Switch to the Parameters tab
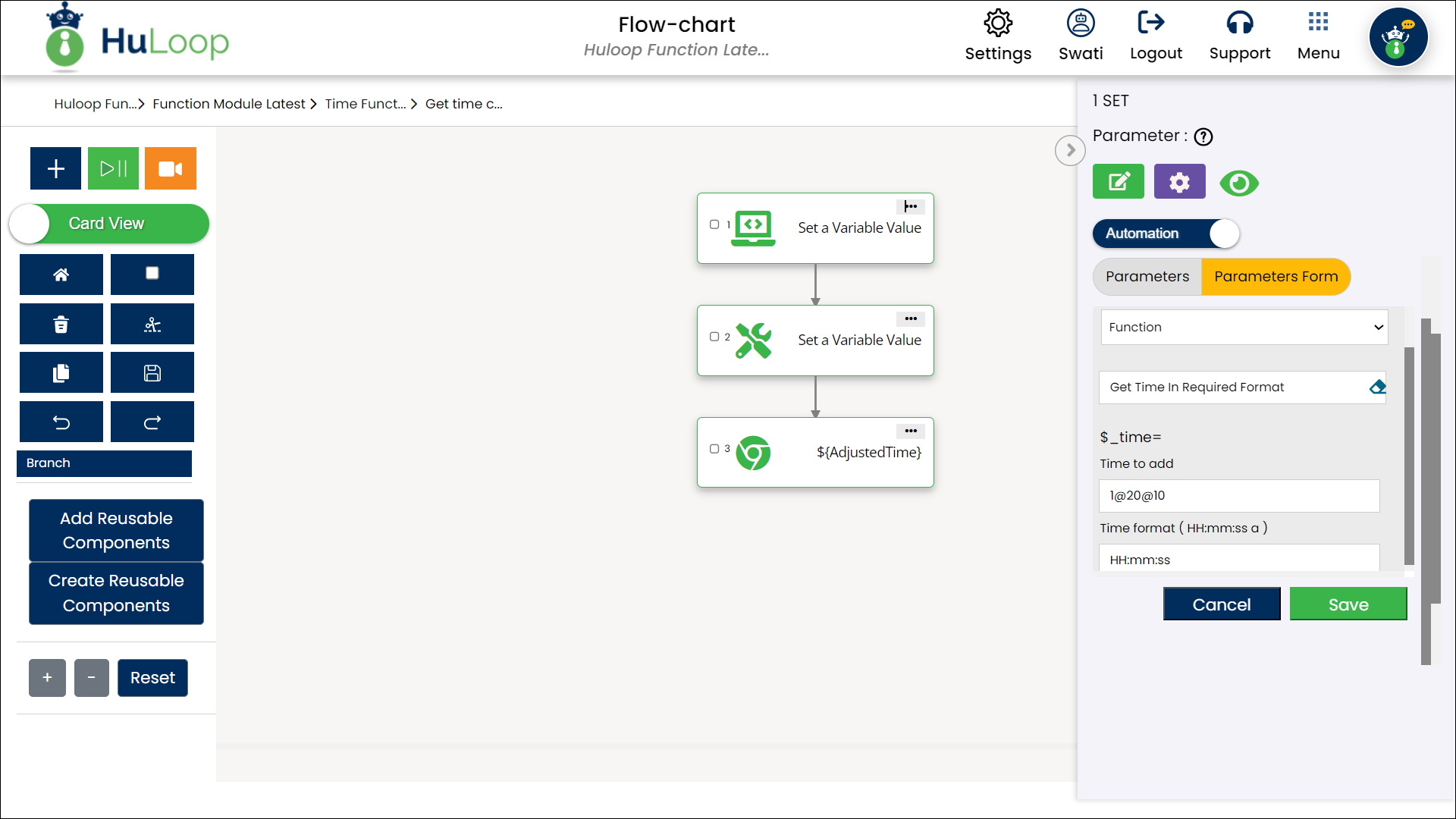This screenshot has width=1456, height=819. point(1147,277)
